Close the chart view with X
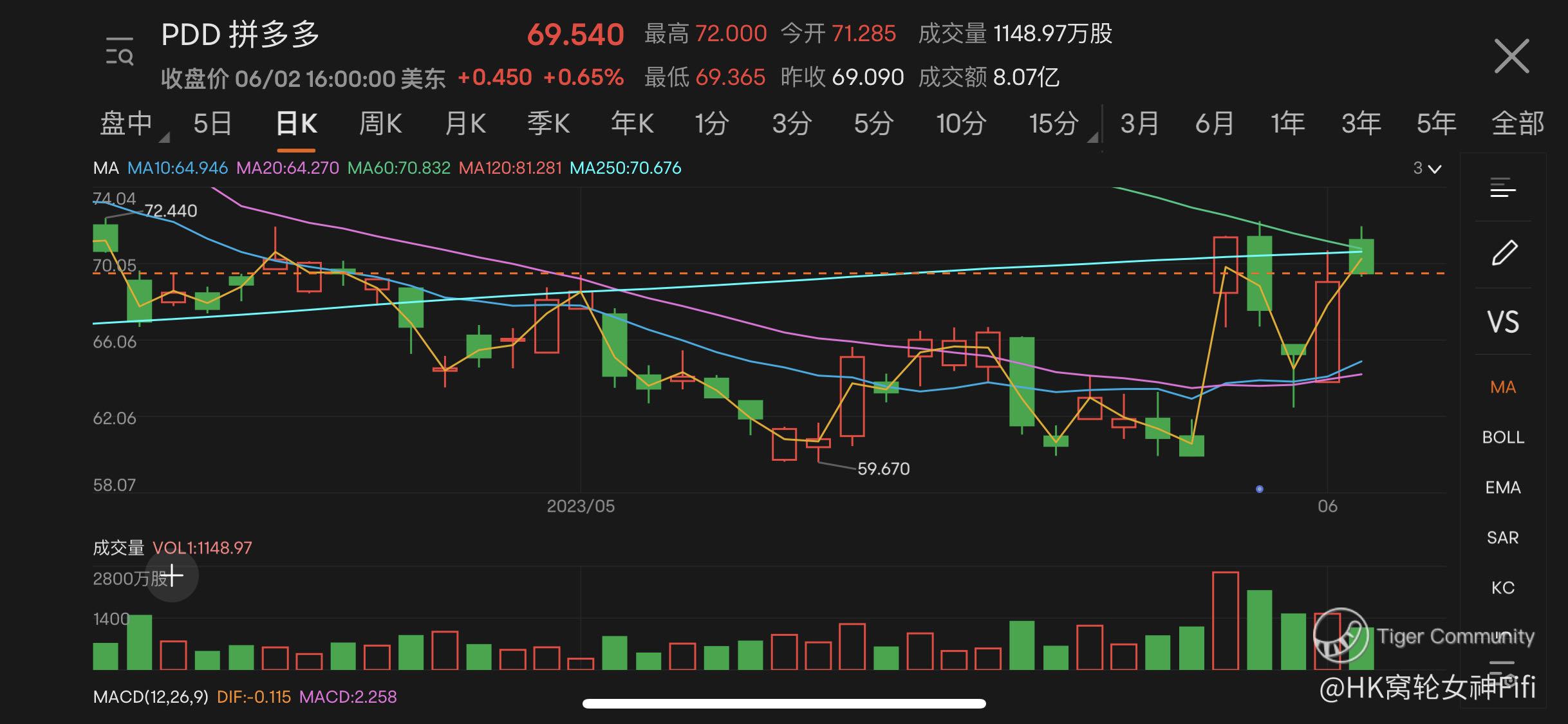 coord(1511,57)
